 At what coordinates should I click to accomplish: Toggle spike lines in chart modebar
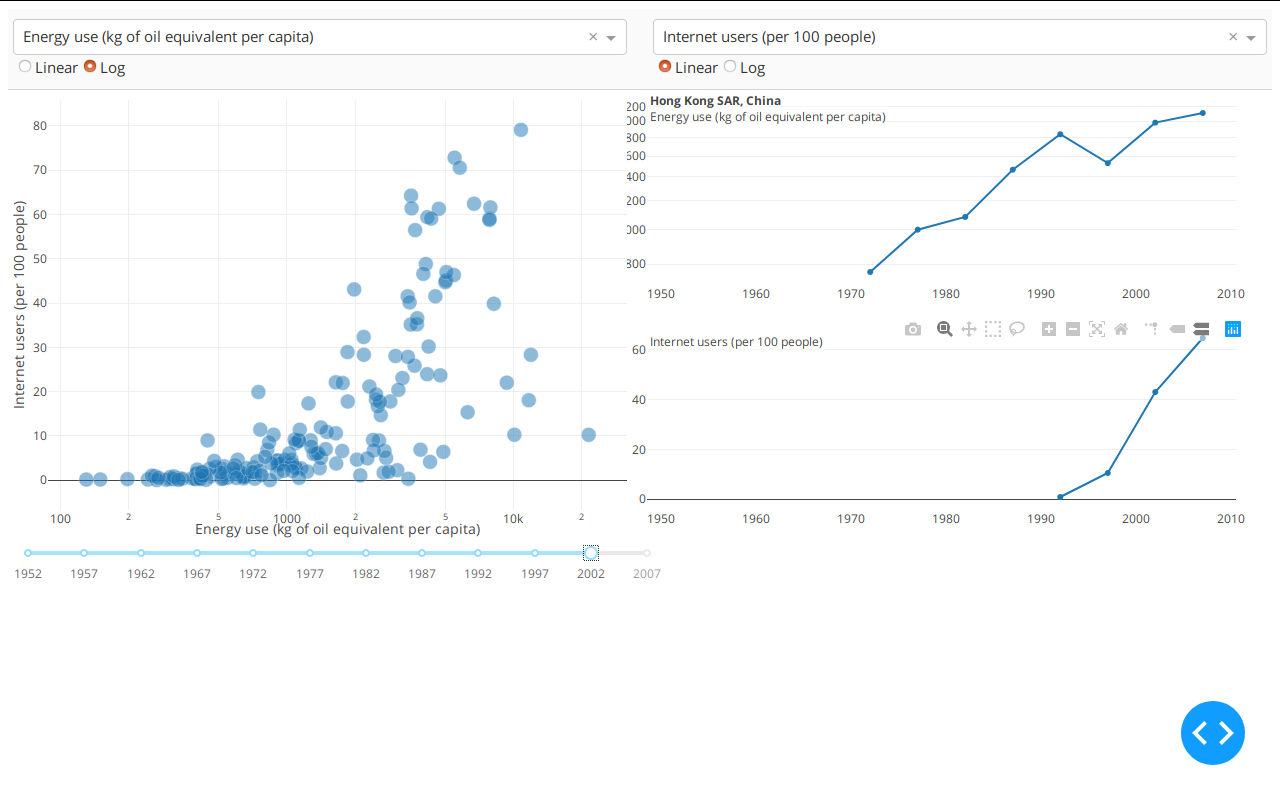[x=1152, y=329]
